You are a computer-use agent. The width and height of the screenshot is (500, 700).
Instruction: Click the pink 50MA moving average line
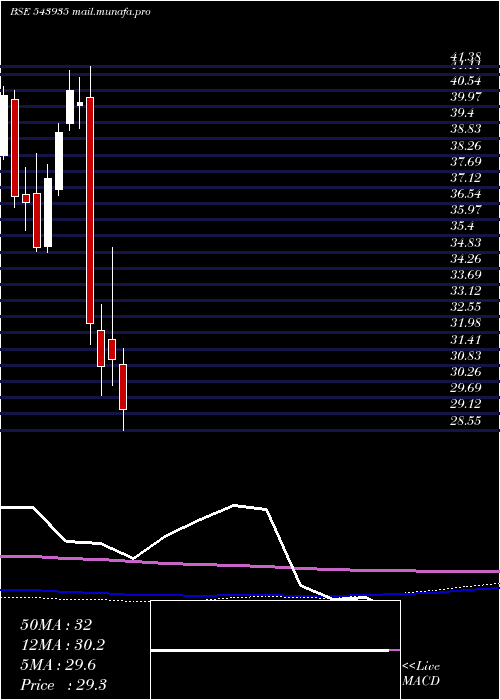[250, 566]
